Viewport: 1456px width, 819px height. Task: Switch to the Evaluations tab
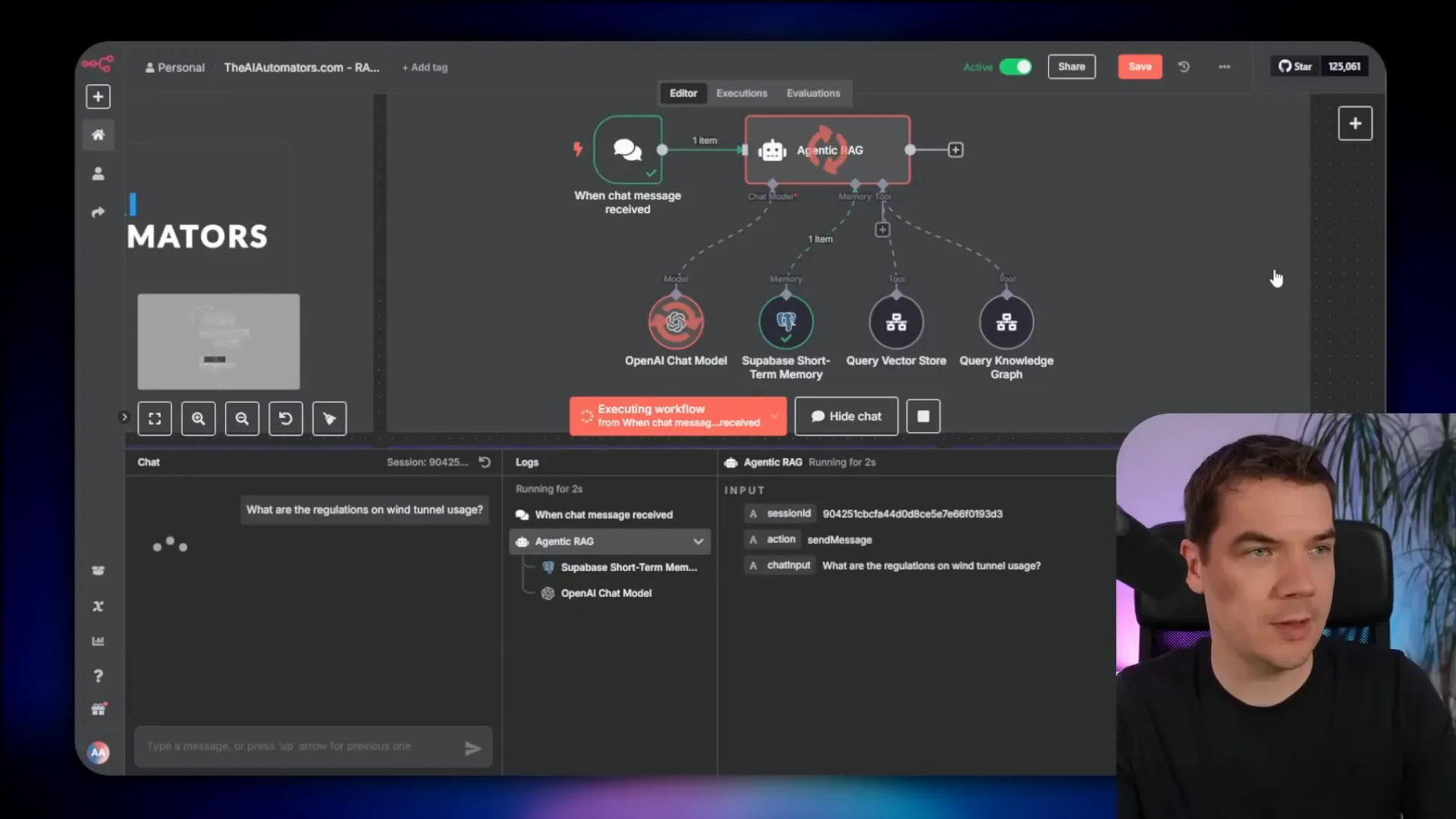point(813,93)
